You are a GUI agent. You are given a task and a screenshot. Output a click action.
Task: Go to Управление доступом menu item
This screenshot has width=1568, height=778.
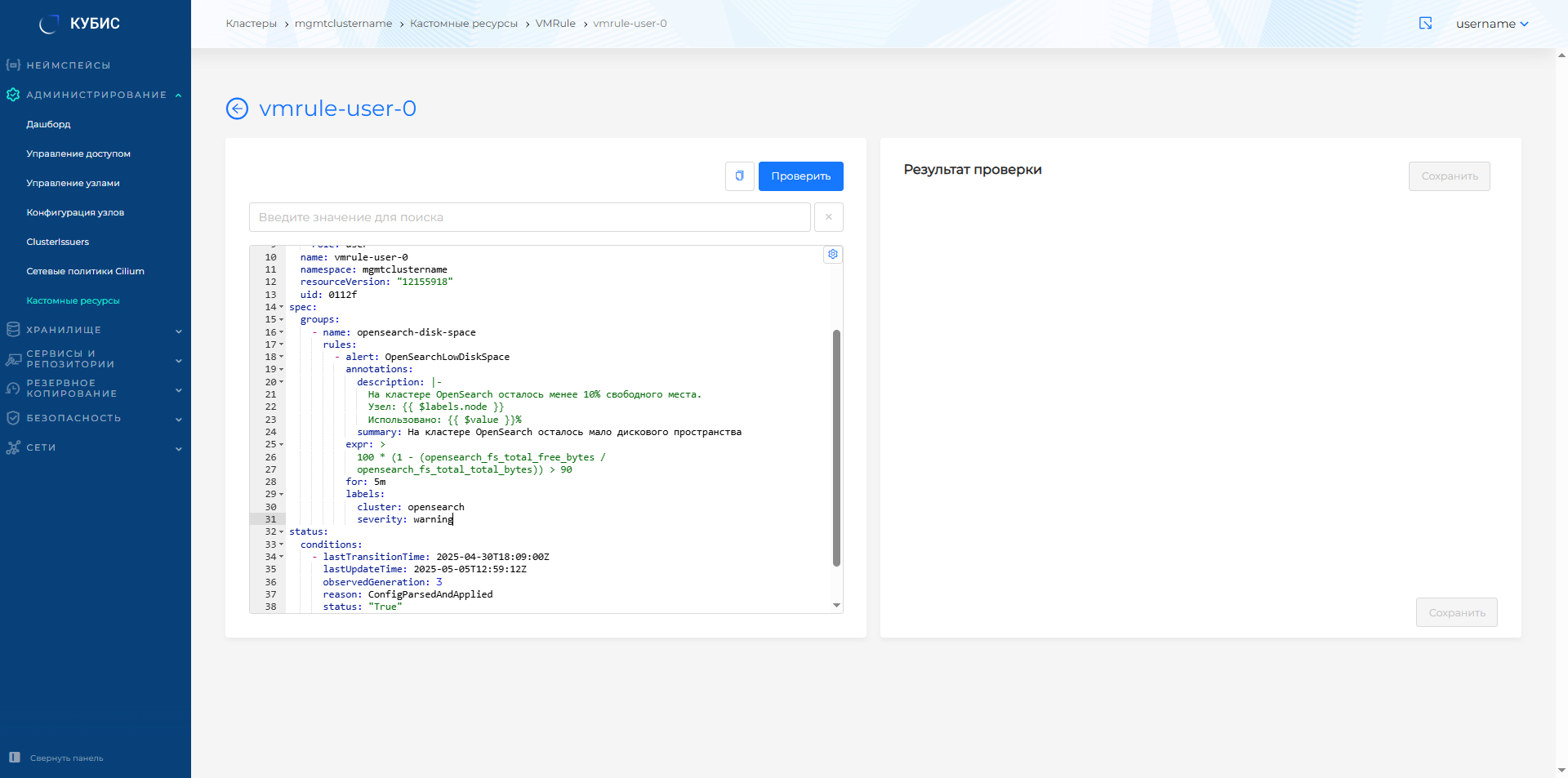(x=78, y=153)
